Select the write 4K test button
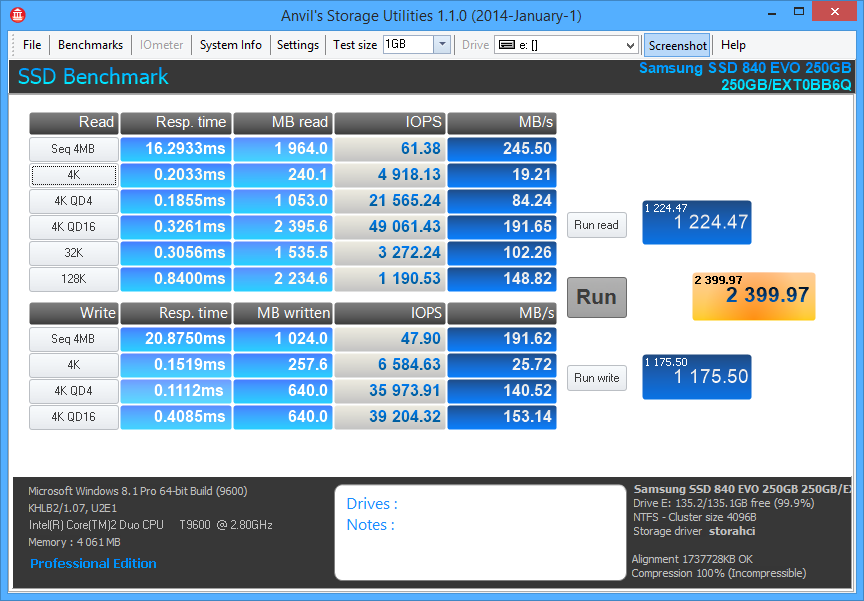The width and height of the screenshot is (864, 601). coord(74,365)
